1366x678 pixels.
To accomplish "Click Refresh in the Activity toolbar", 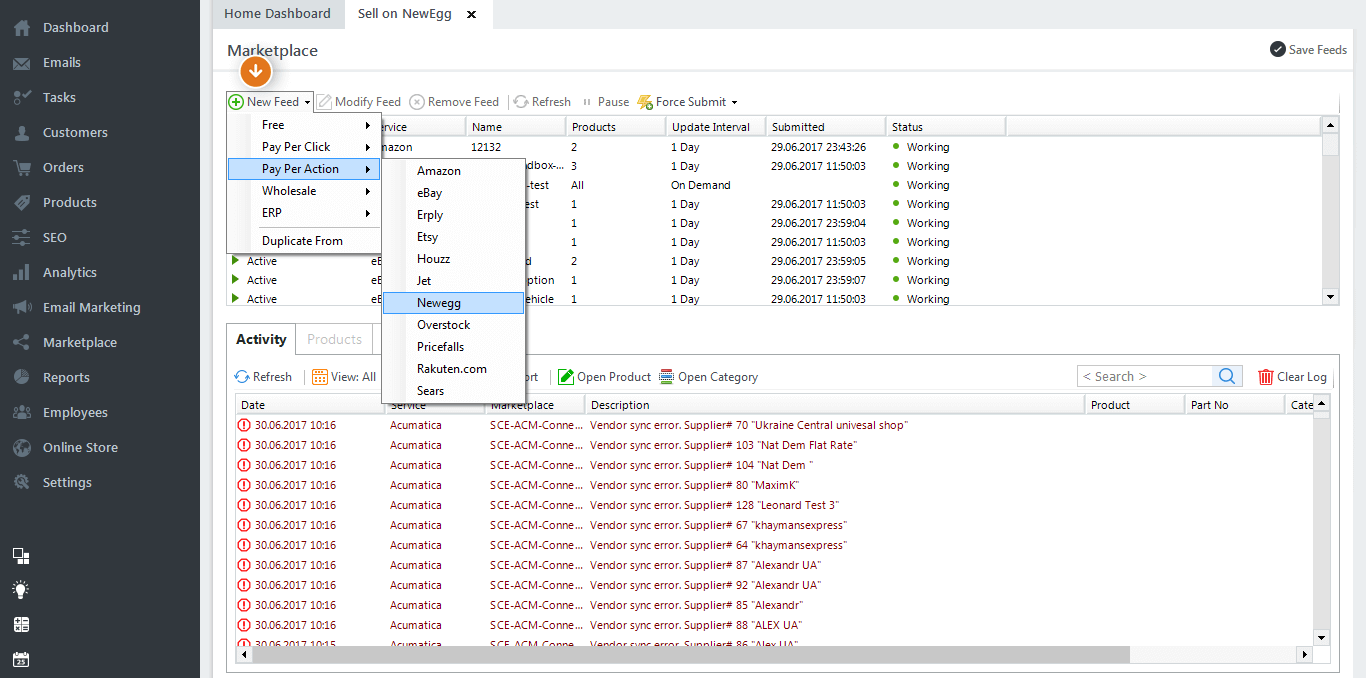I will point(263,377).
